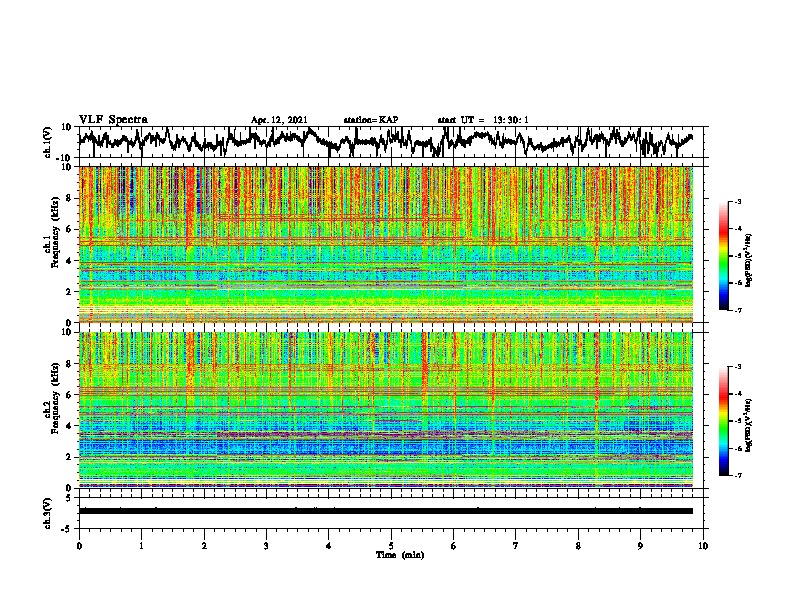Click the time axis tick label "5"
792x612 pixels.
tap(391, 546)
